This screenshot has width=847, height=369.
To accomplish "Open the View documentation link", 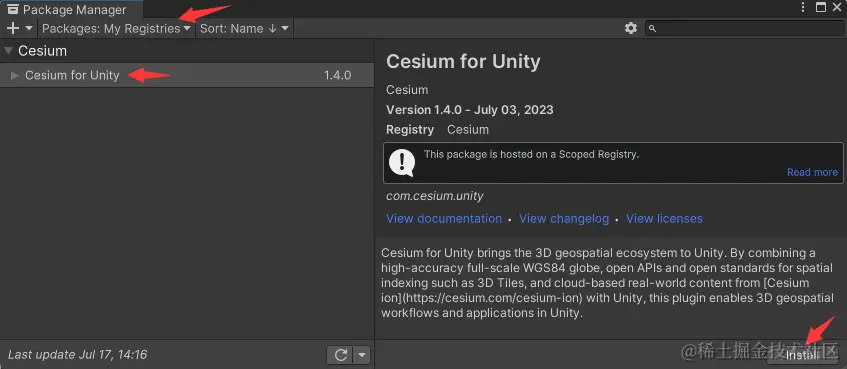I will pyautogui.click(x=444, y=218).
